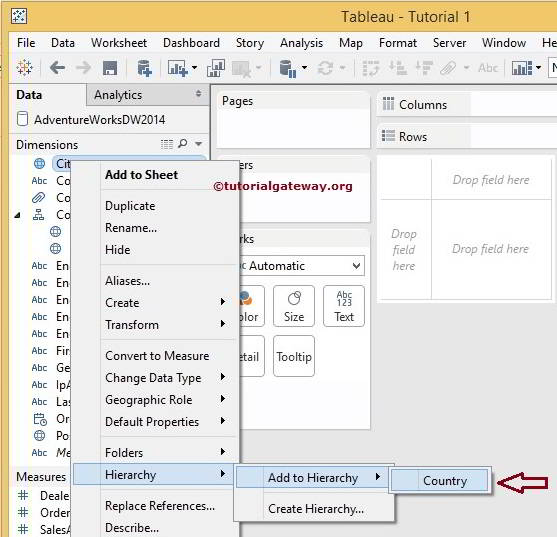Click the Hierarchy context menu item
557x537 pixels.
point(154,474)
